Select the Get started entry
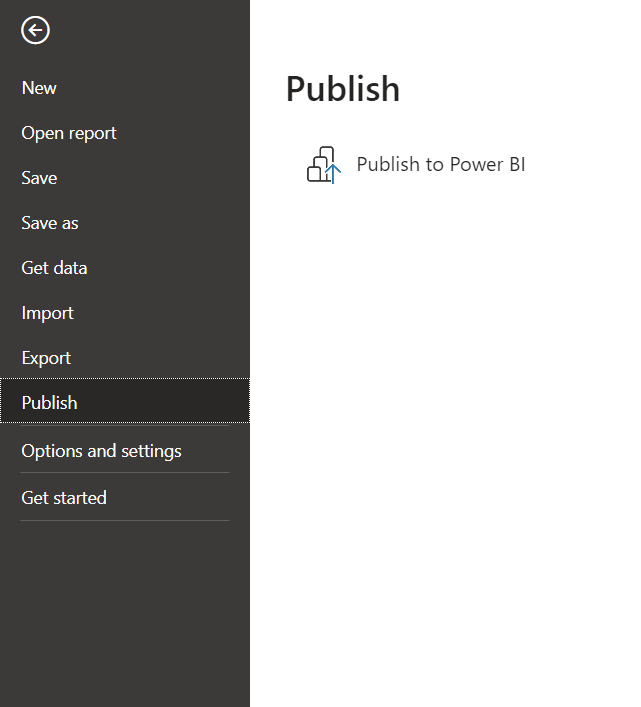Viewport: 641px width, 707px height. [125, 498]
